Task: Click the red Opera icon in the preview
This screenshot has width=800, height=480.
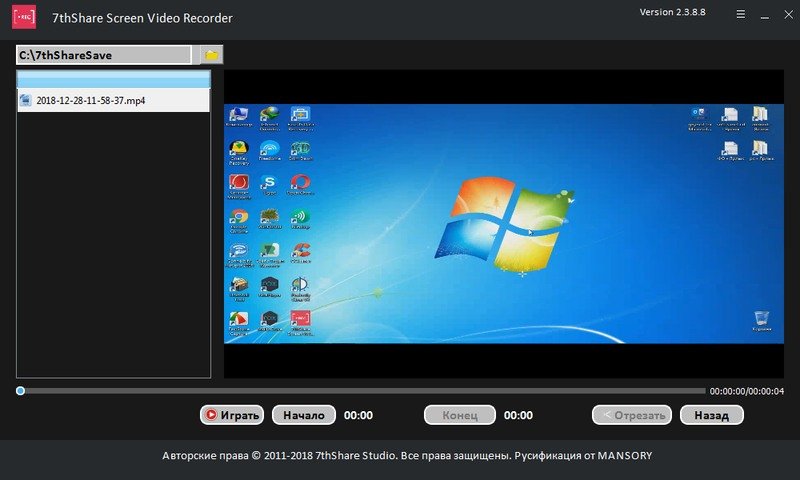Action: [x=299, y=183]
